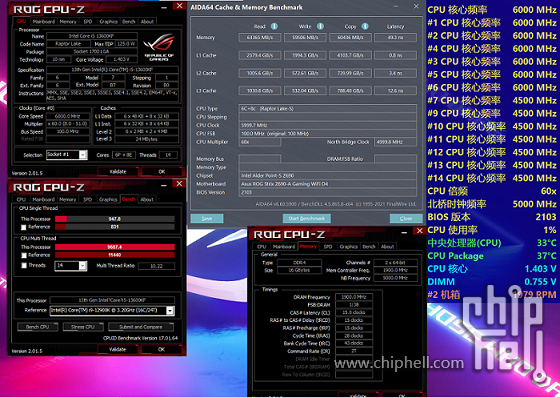Close the AIDA64 Cache & Memory Benchmark window
The width and height of the screenshot is (560, 398).
tap(416, 6)
